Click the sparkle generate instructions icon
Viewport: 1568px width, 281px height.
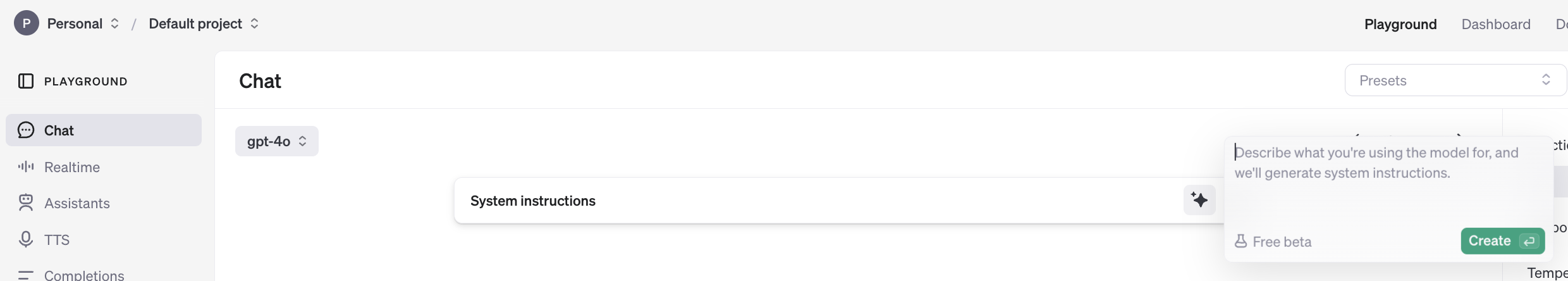click(x=1199, y=200)
